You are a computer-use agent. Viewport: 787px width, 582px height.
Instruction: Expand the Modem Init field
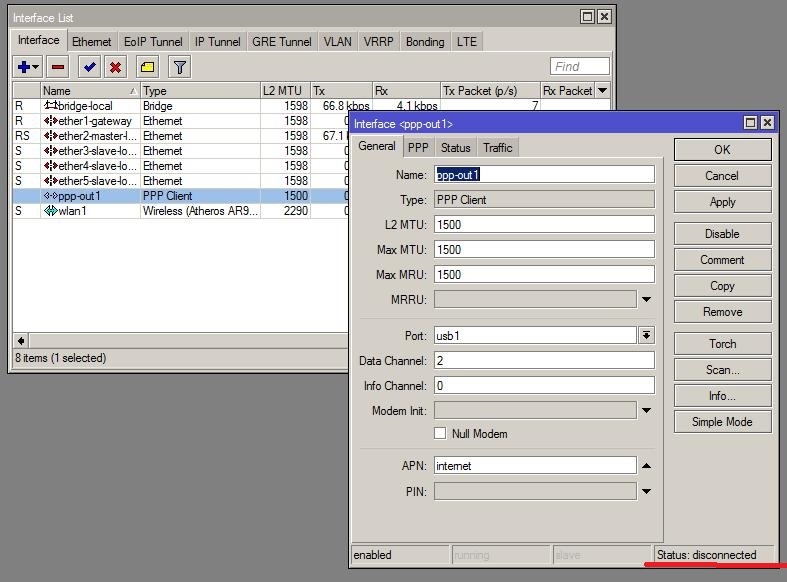(x=646, y=411)
